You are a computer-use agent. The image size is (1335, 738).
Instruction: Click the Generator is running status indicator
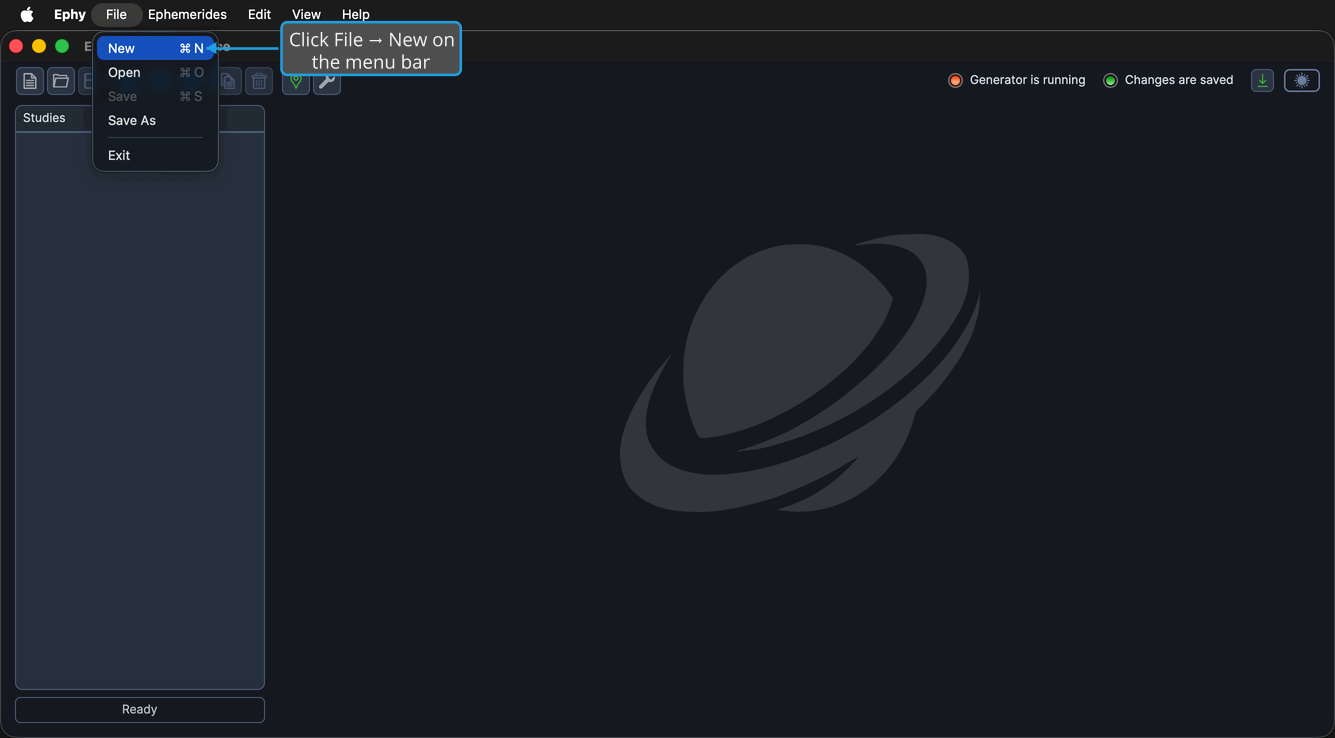(1016, 80)
